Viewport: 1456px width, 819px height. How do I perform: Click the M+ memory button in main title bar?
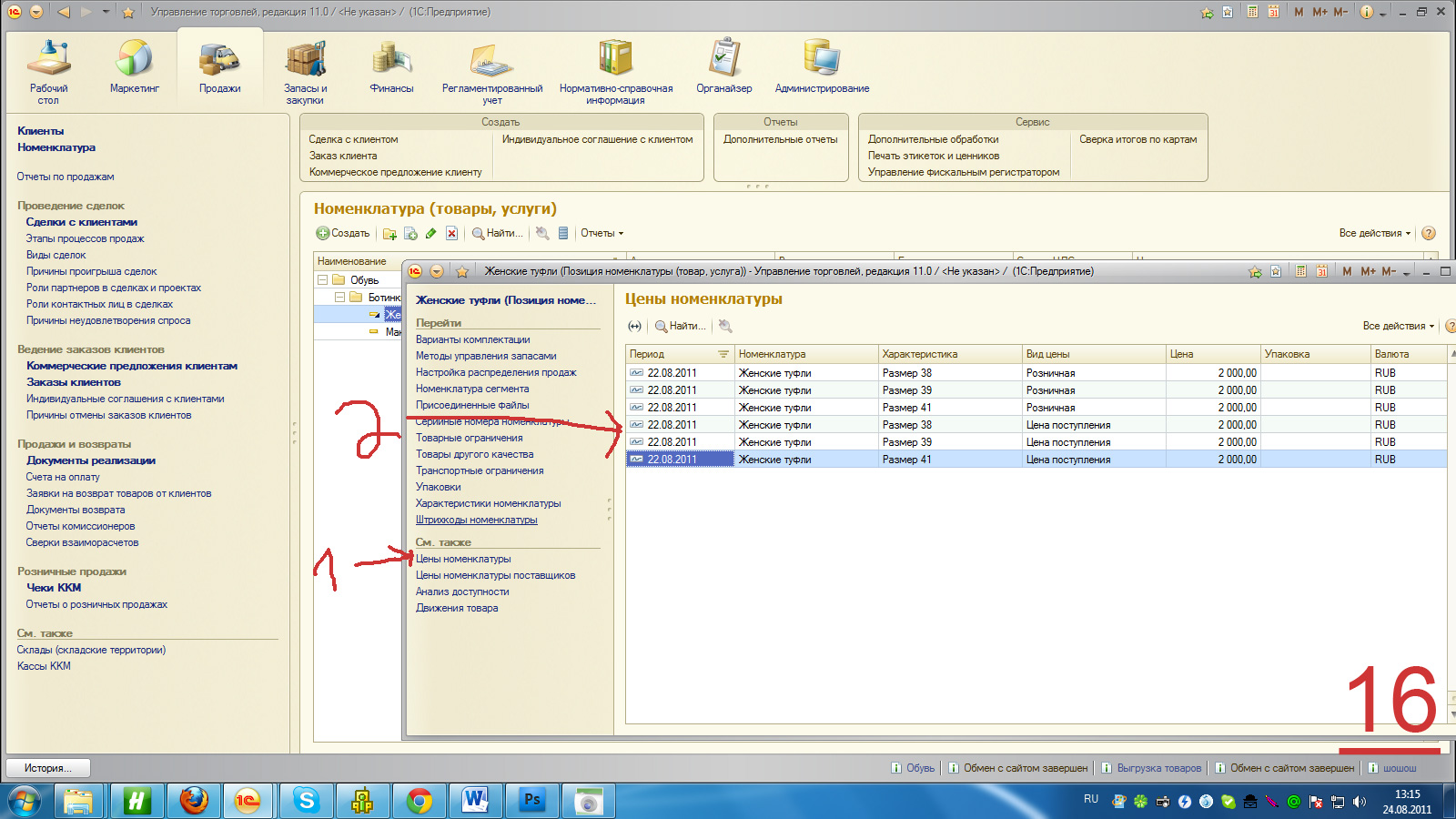point(1319,12)
